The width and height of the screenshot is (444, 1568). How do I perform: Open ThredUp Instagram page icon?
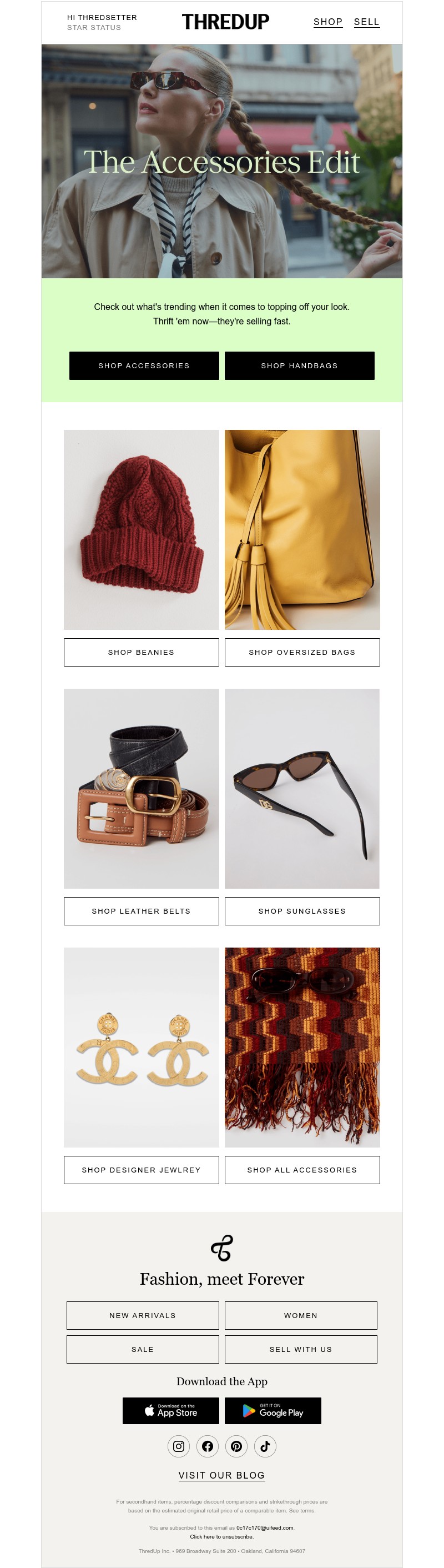pos(178,1446)
